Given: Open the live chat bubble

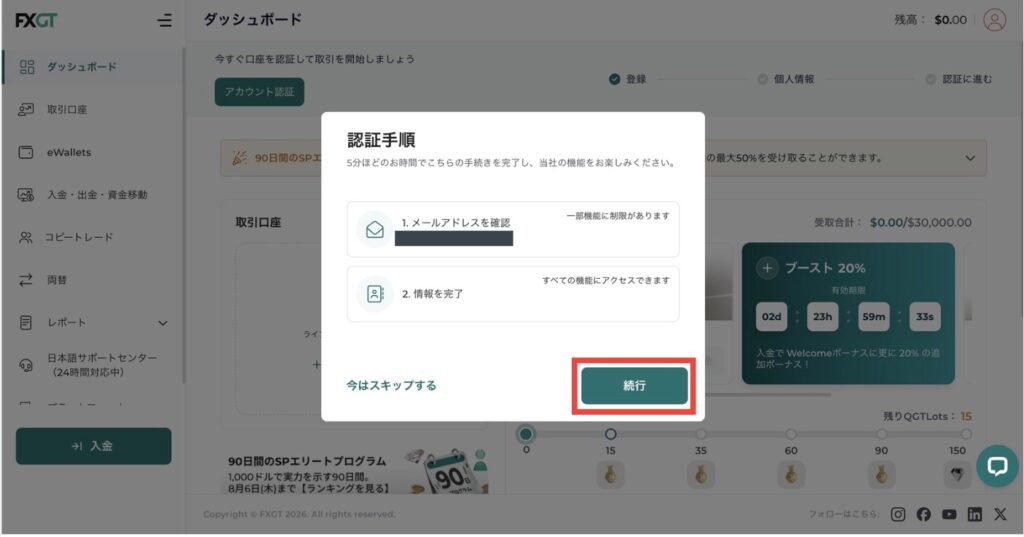Looking at the screenshot, I should click(x=997, y=466).
